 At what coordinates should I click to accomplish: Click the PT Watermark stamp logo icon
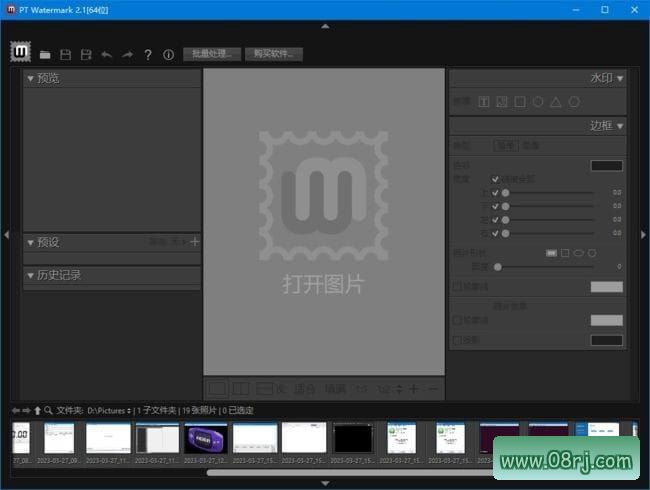click(x=20, y=52)
